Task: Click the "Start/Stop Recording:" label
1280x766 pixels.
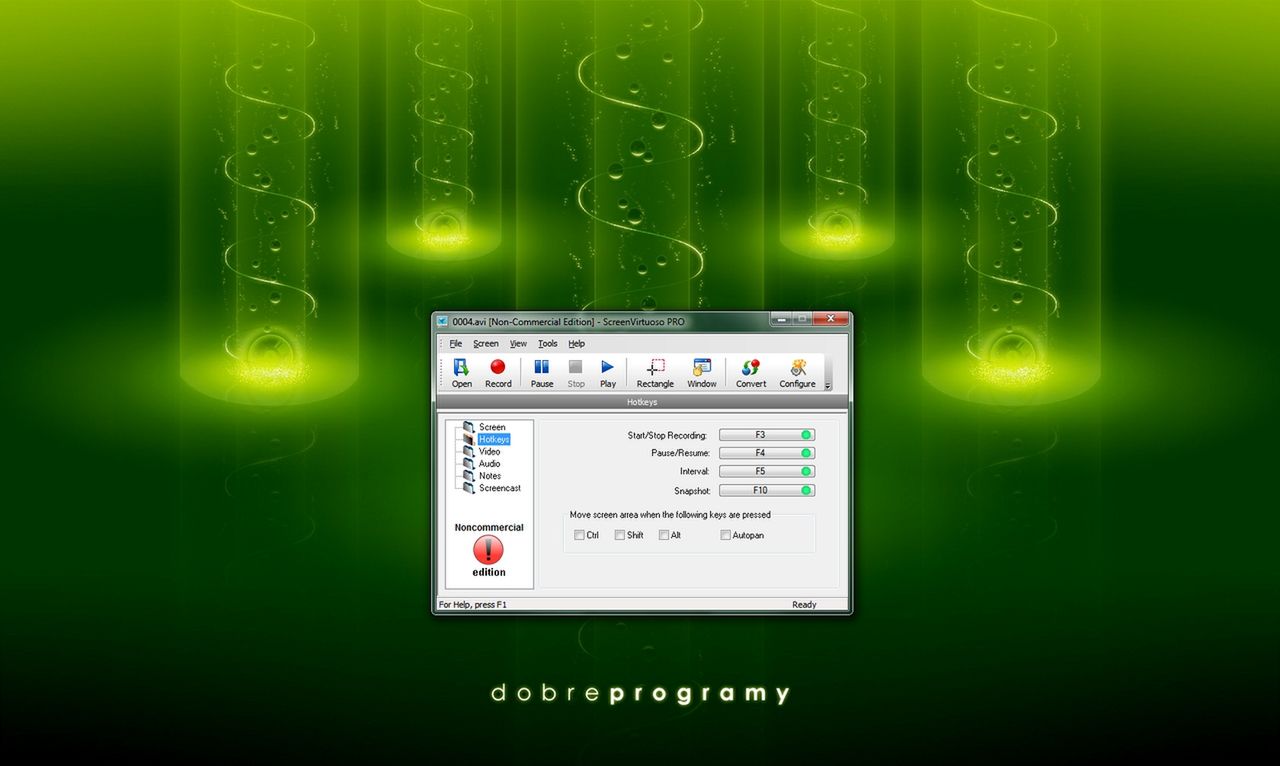Action: point(667,435)
